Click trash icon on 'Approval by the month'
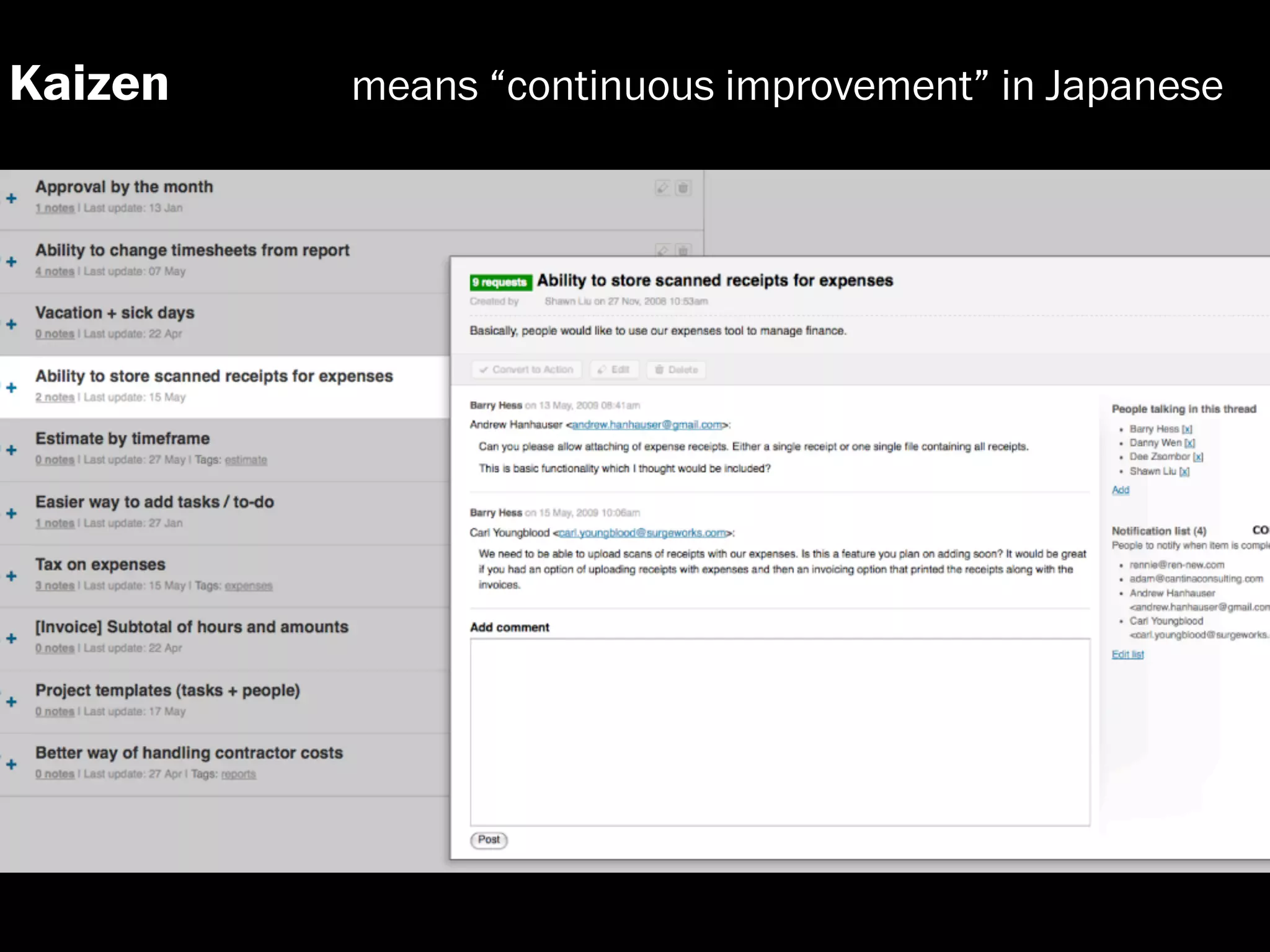1270x952 pixels. pos(683,188)
